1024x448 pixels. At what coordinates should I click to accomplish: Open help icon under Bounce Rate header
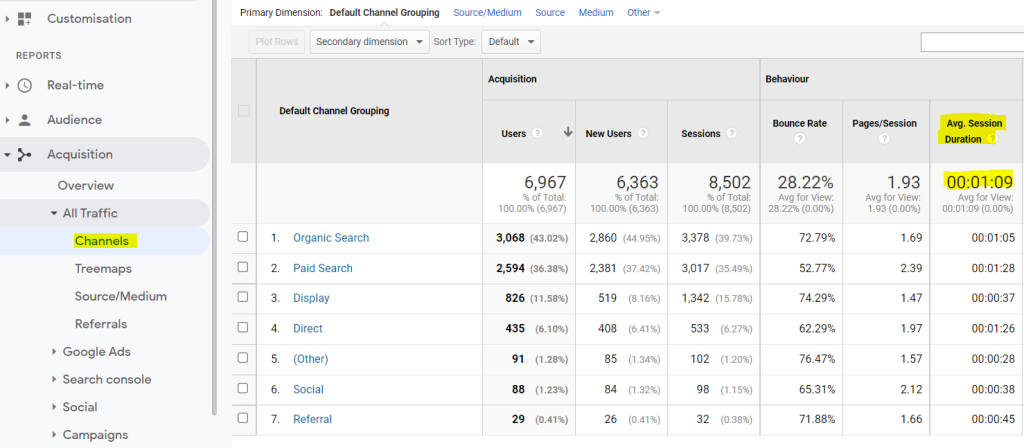800,139
